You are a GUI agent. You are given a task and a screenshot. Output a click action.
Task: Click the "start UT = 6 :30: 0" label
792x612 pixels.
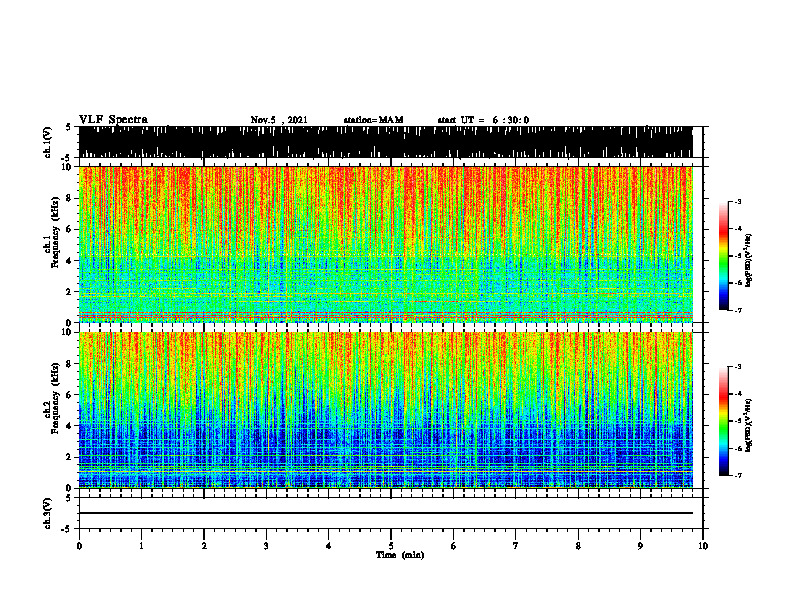[x=483, y=120]
